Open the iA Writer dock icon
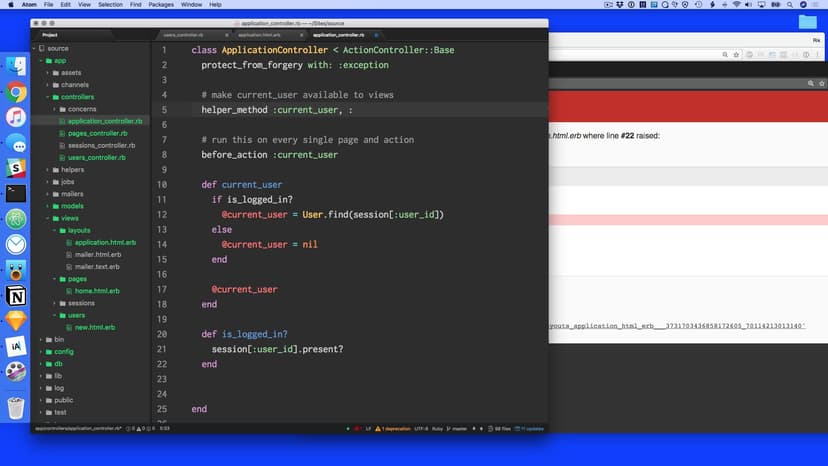The width and height of the screenshot is (828, 466). coord(16,346)
